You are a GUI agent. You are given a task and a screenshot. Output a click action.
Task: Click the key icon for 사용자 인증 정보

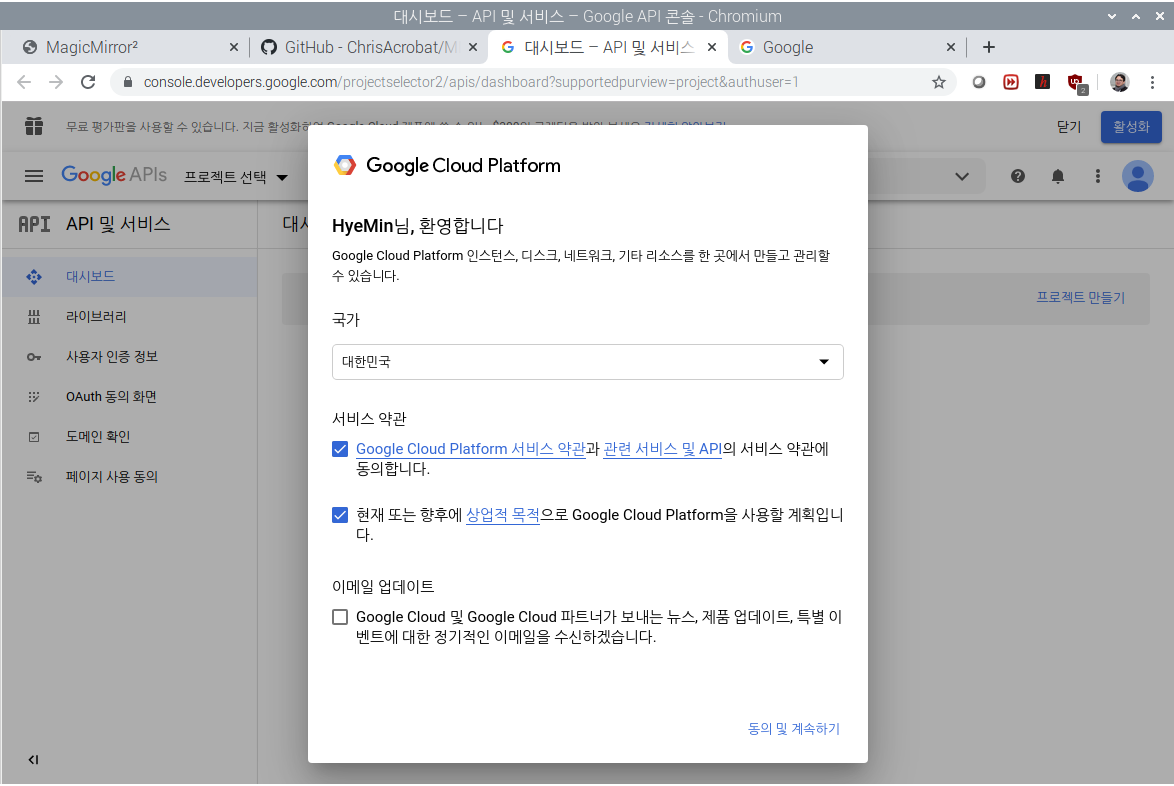[34, 357]
